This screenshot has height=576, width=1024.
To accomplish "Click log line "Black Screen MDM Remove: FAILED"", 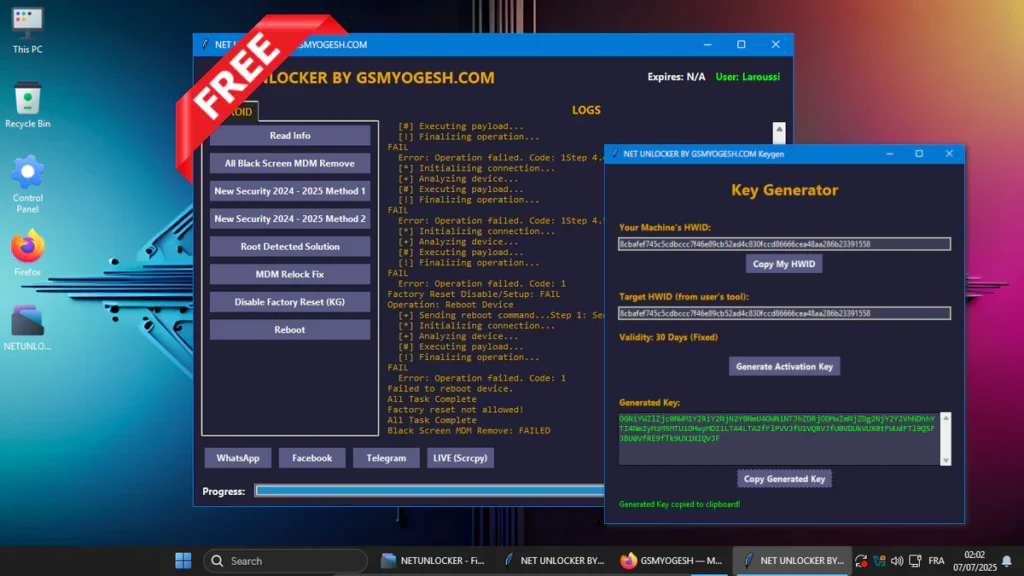I will (469, 430).
